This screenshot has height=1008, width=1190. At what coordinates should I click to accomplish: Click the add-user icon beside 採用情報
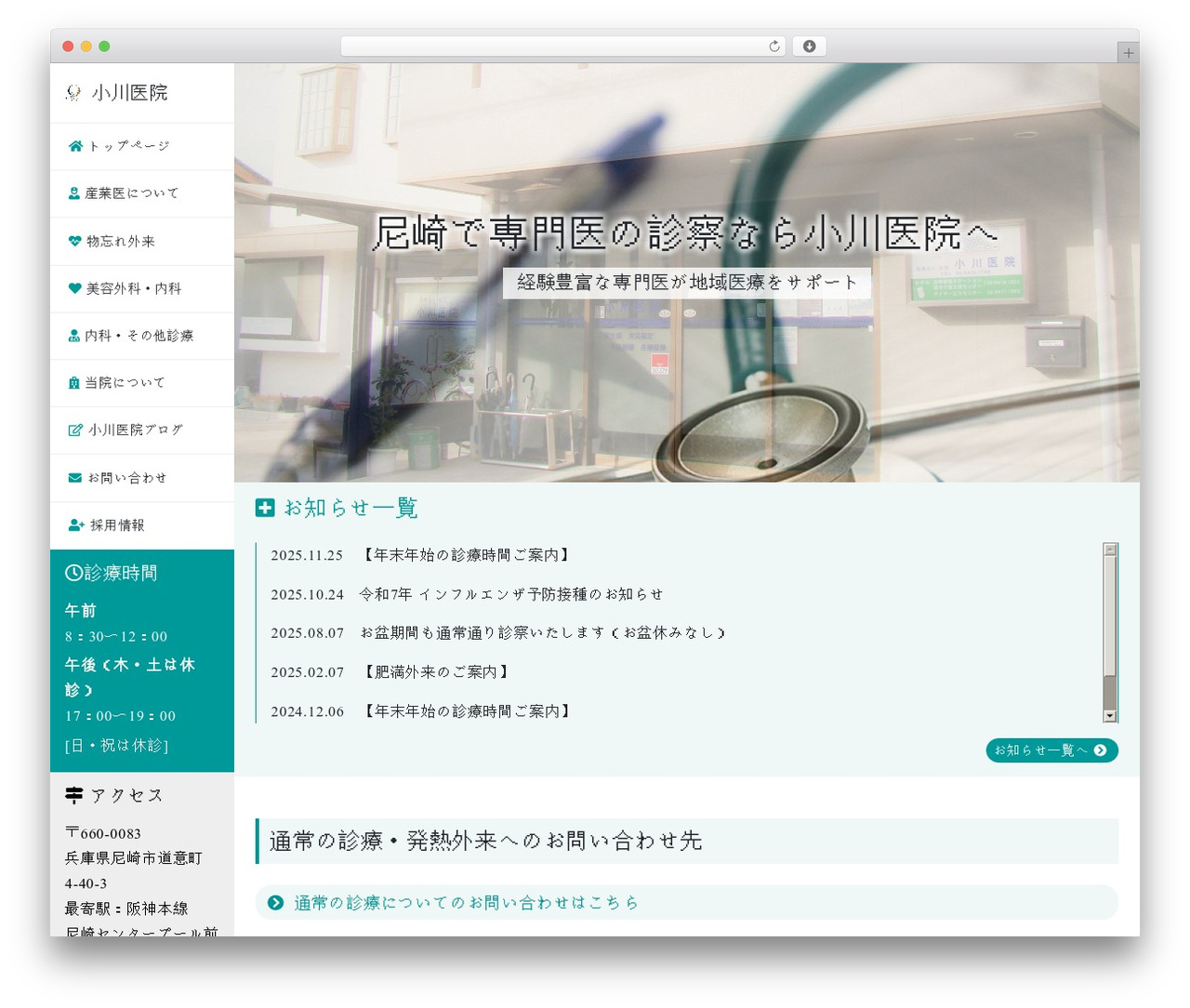click(77, 525)
